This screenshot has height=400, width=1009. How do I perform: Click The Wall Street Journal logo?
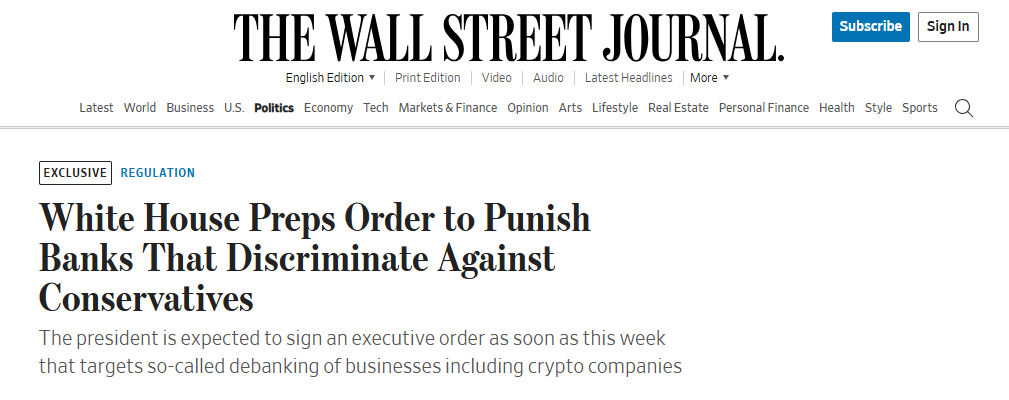(508, 38)
